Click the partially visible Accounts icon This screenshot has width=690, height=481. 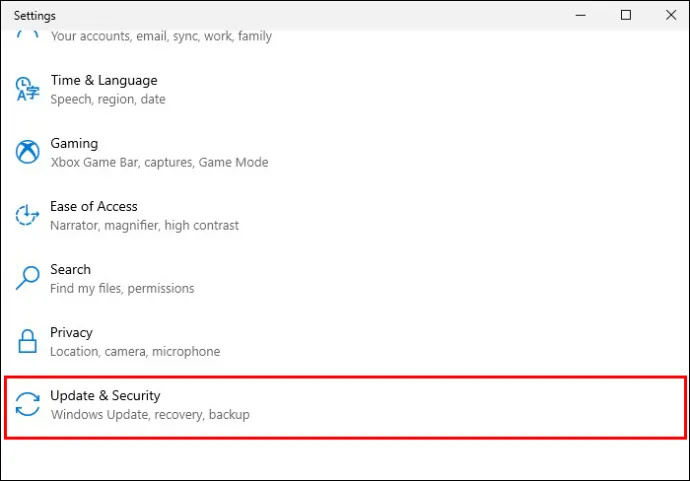(x=27, y=34)
